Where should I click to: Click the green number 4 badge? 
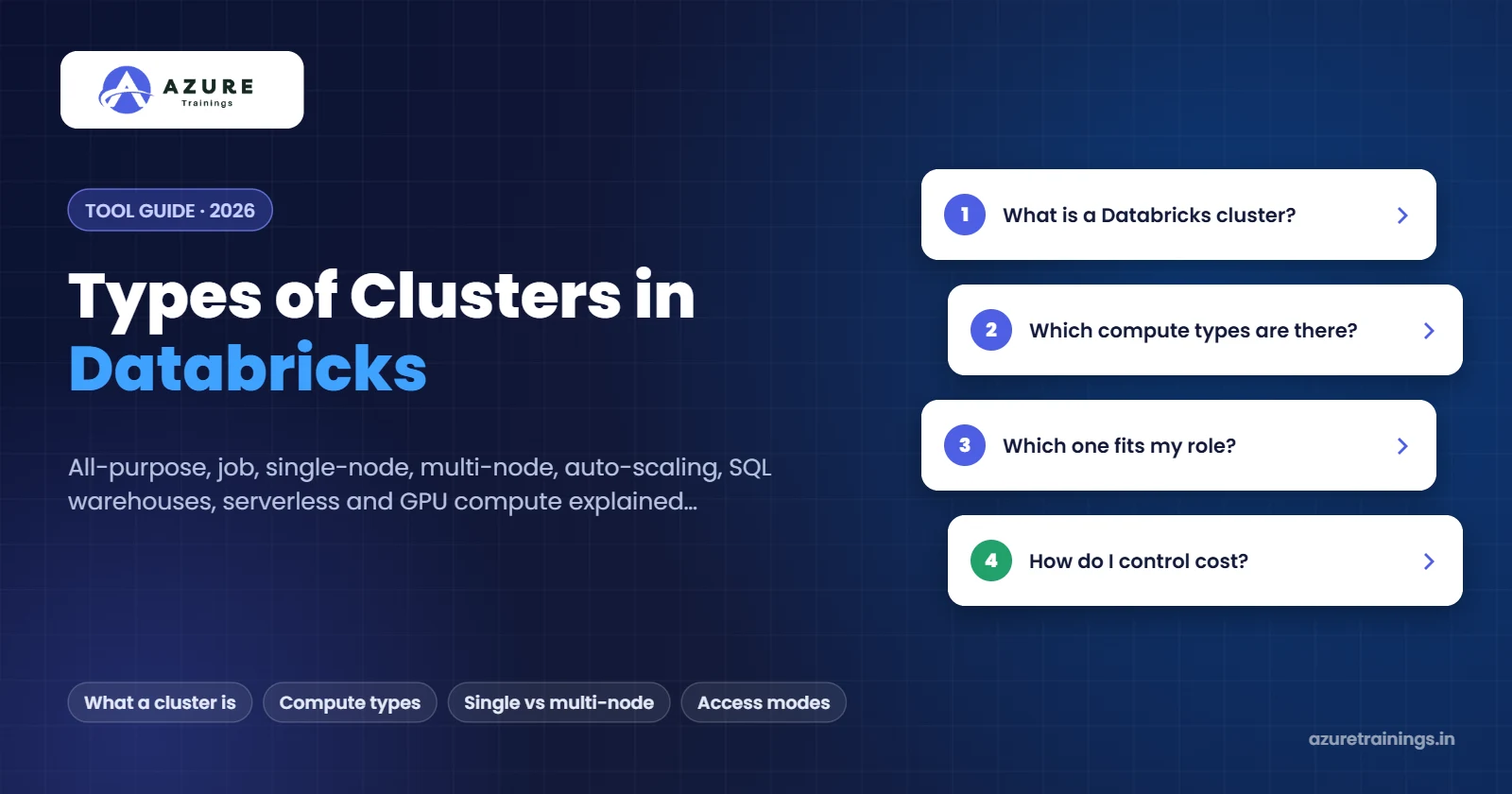click(991, 561)
